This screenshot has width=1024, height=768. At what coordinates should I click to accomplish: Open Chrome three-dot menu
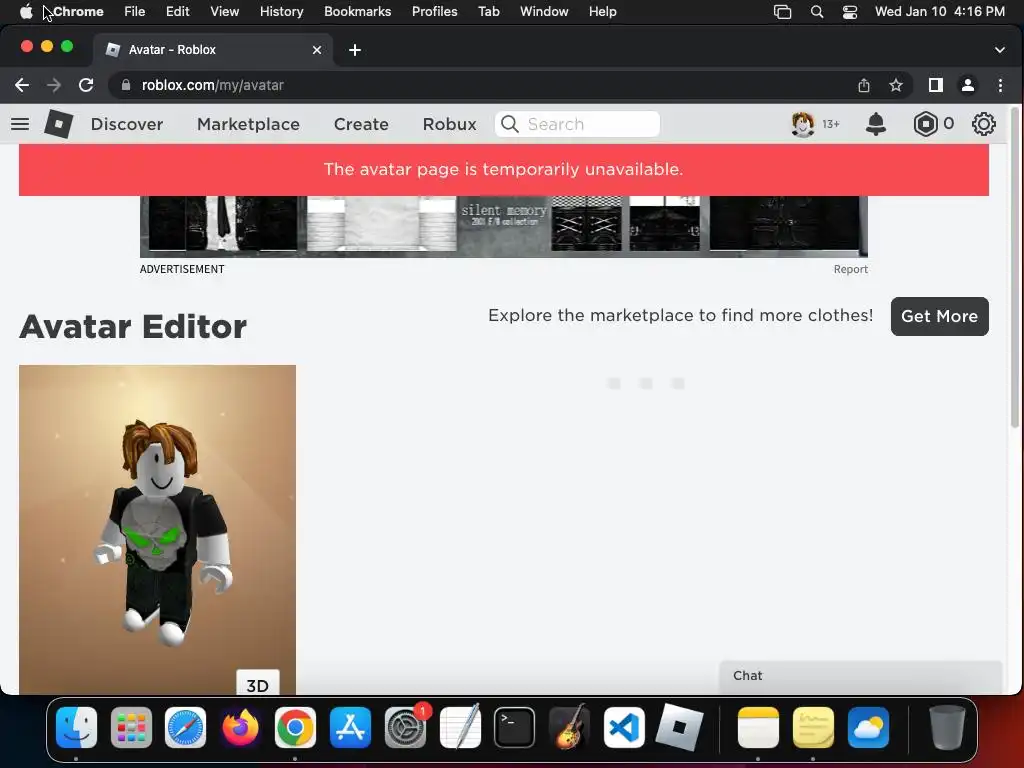[1000, 85]
